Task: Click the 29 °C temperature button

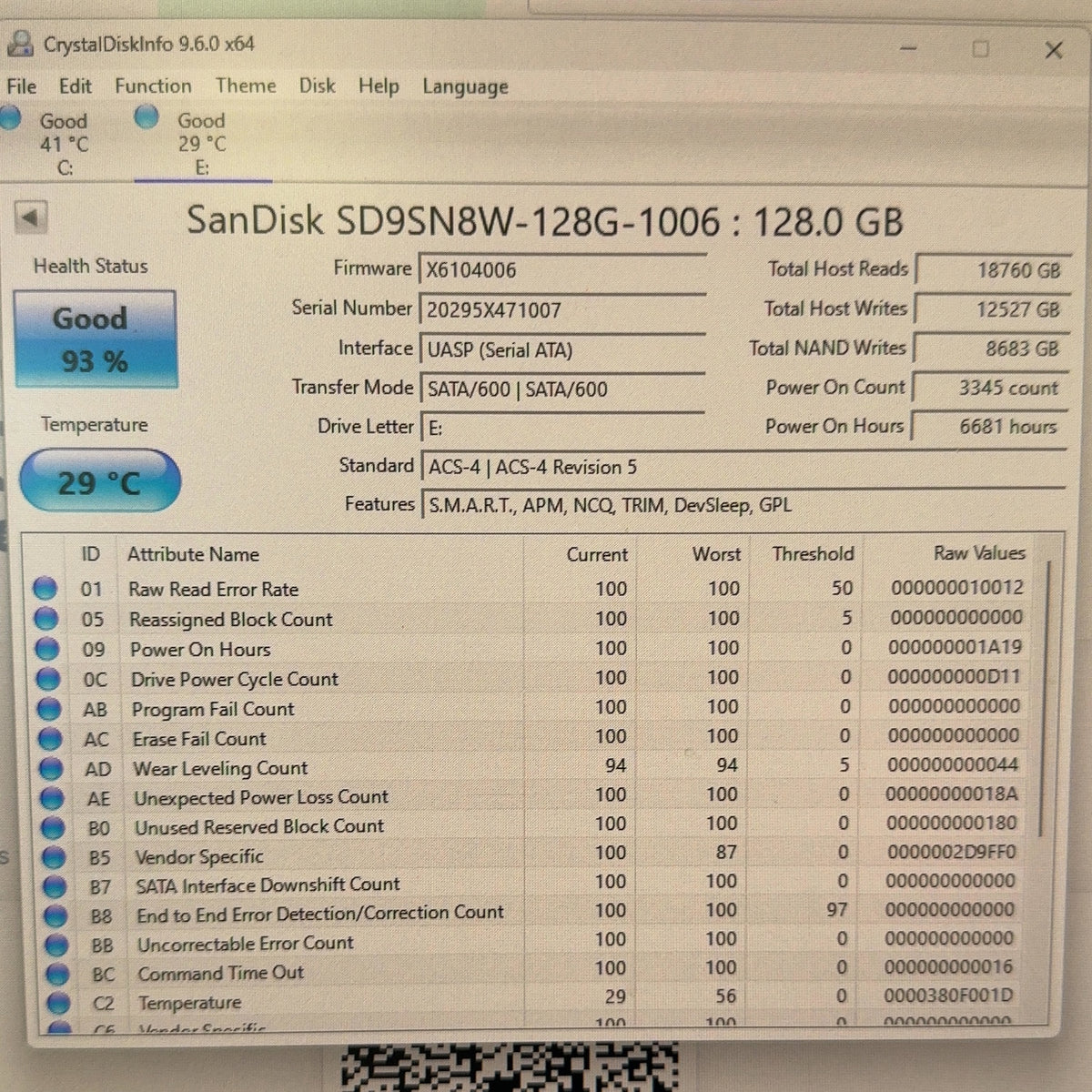Action: 99,481
